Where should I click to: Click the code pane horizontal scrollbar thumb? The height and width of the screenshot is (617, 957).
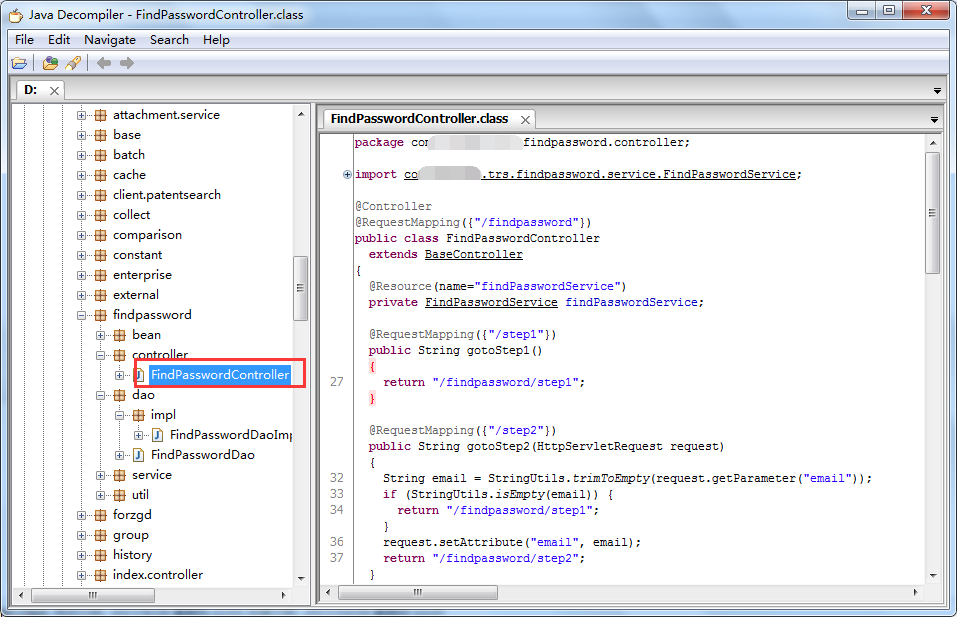(x=418, y=593)
